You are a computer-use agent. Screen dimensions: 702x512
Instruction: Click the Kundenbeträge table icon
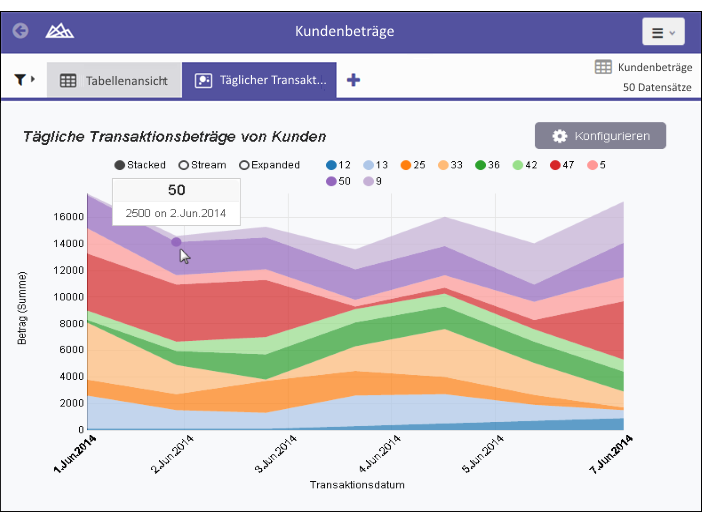click(603, 67)
